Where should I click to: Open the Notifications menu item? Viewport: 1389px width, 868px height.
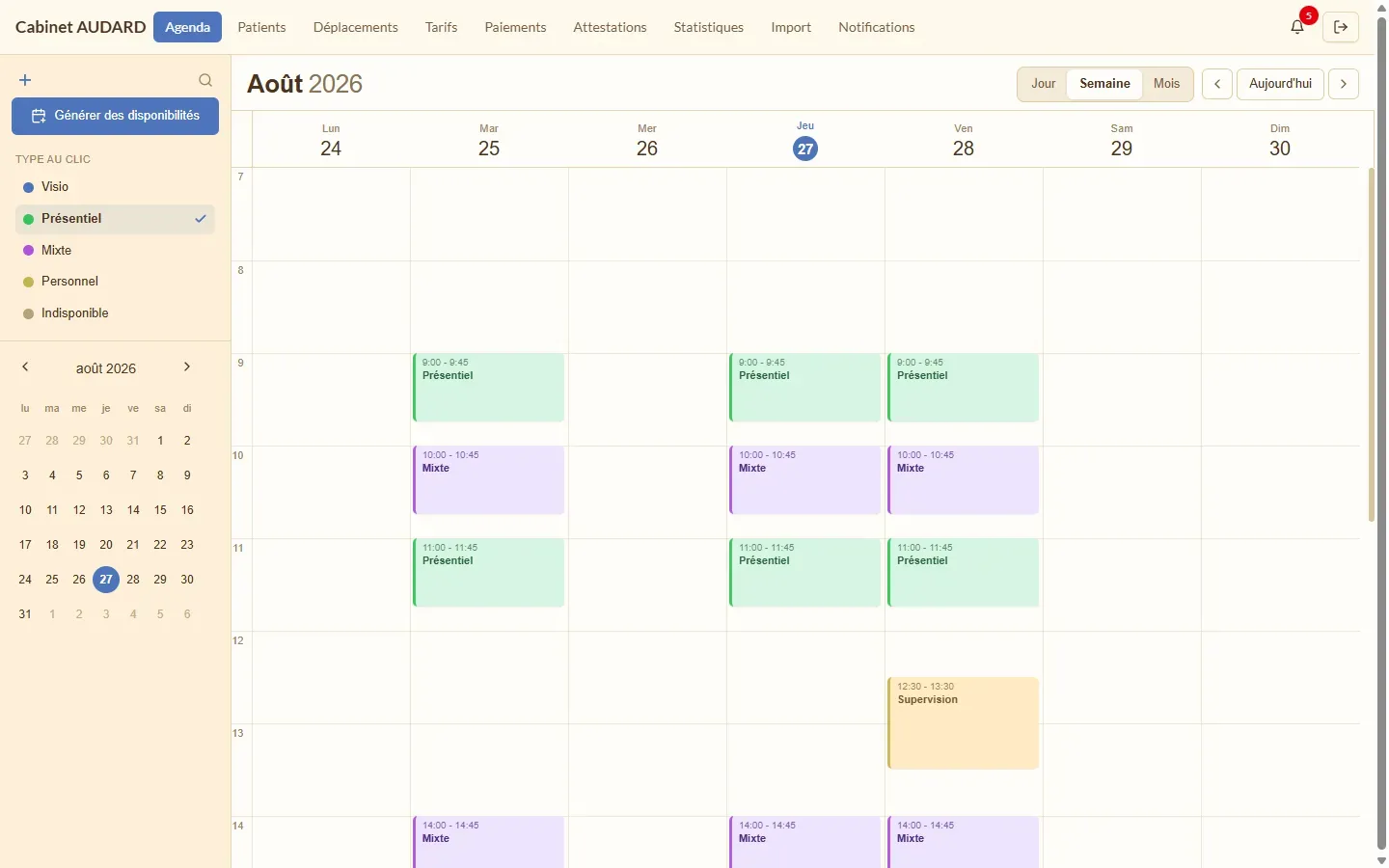click(876, 27)
